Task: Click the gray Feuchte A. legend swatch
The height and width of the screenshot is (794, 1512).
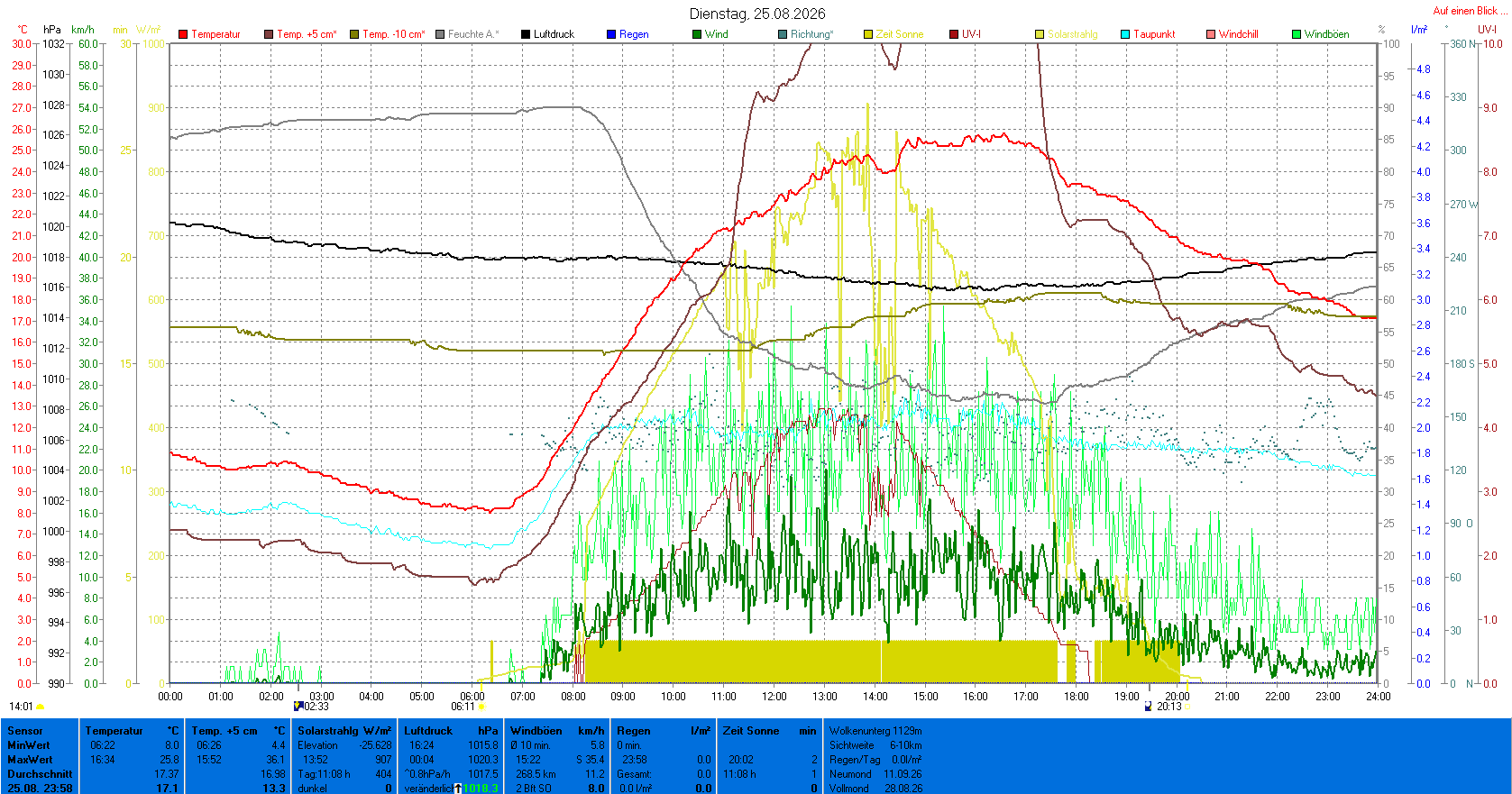Action: click(440, 34)
